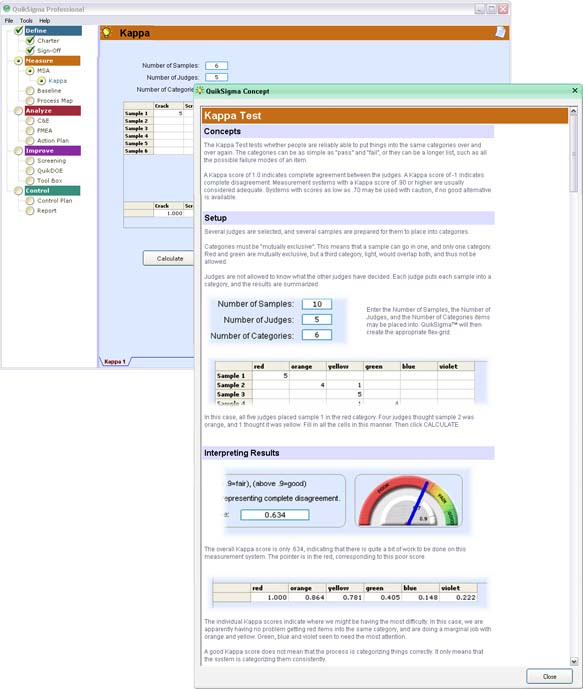The width and height of the screenshot is (583, 689).
Task: Click the Number of Categories 6 example field
Action: (x=317, y=335)
